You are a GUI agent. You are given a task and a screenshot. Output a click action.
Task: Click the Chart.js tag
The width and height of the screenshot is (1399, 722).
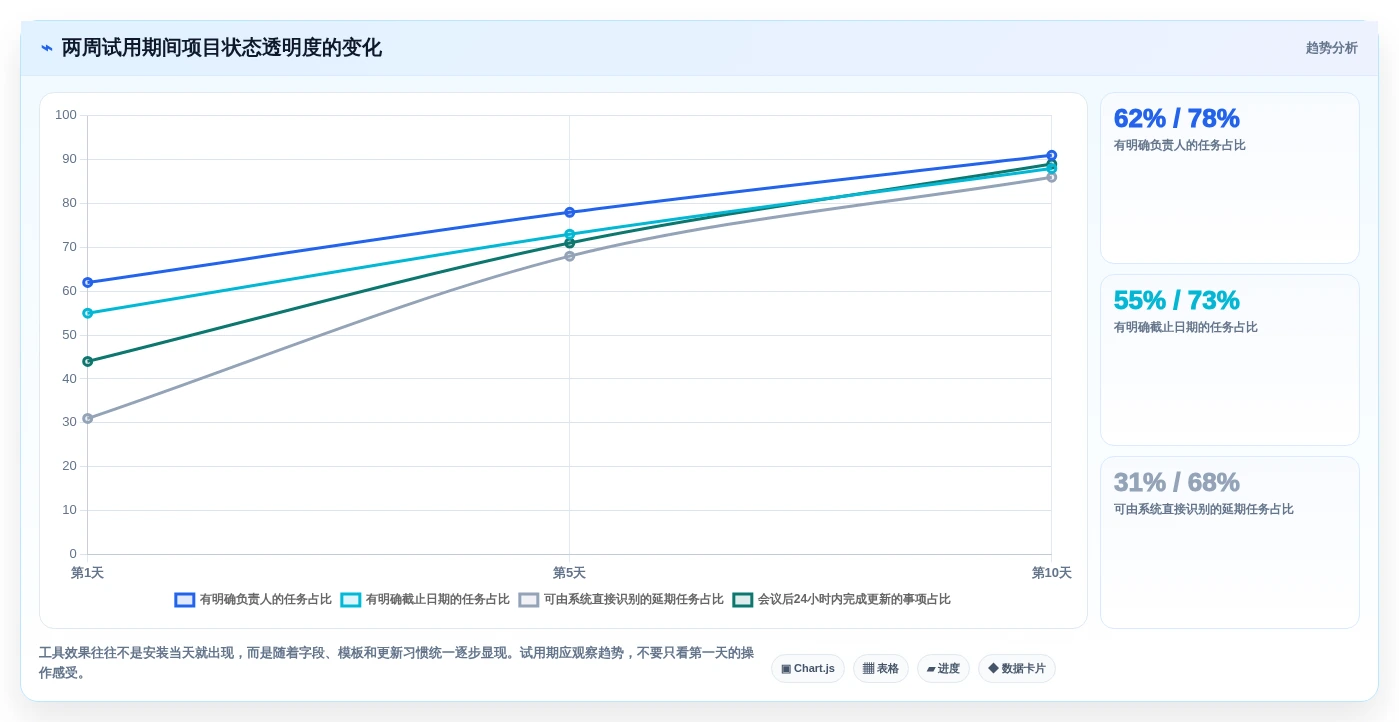pos(808,669)
